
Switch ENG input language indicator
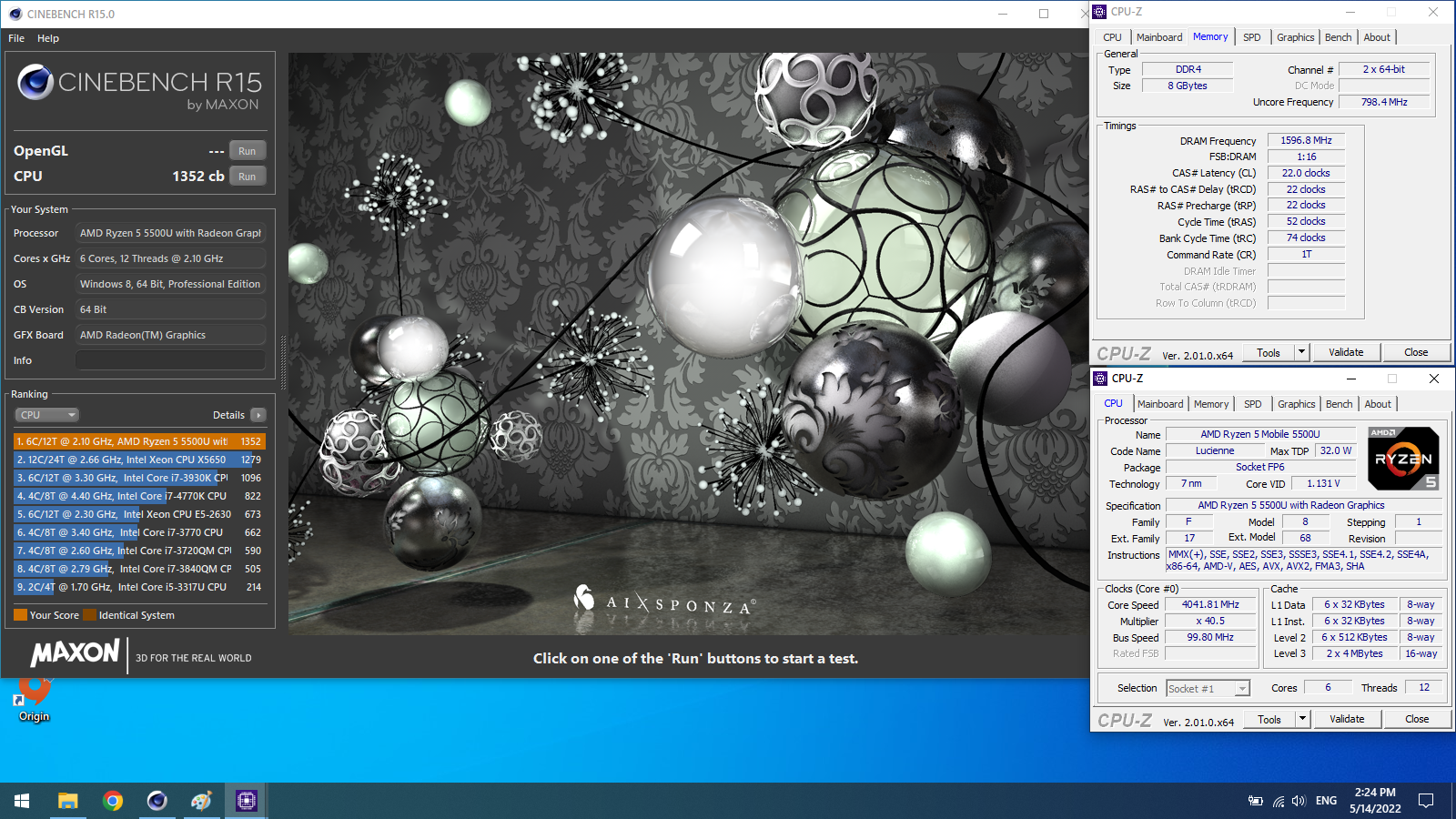[1327, 801]
